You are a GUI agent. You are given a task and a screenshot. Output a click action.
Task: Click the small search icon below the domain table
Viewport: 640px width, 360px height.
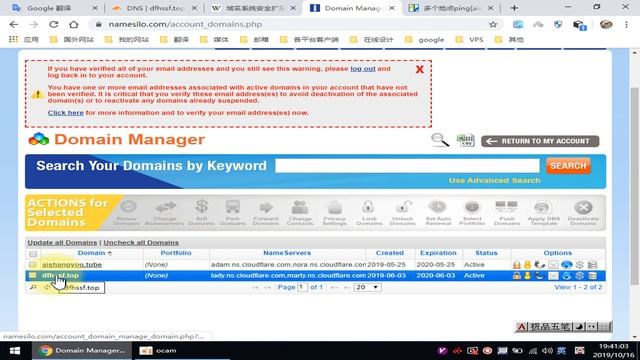(x=33, y=287)
